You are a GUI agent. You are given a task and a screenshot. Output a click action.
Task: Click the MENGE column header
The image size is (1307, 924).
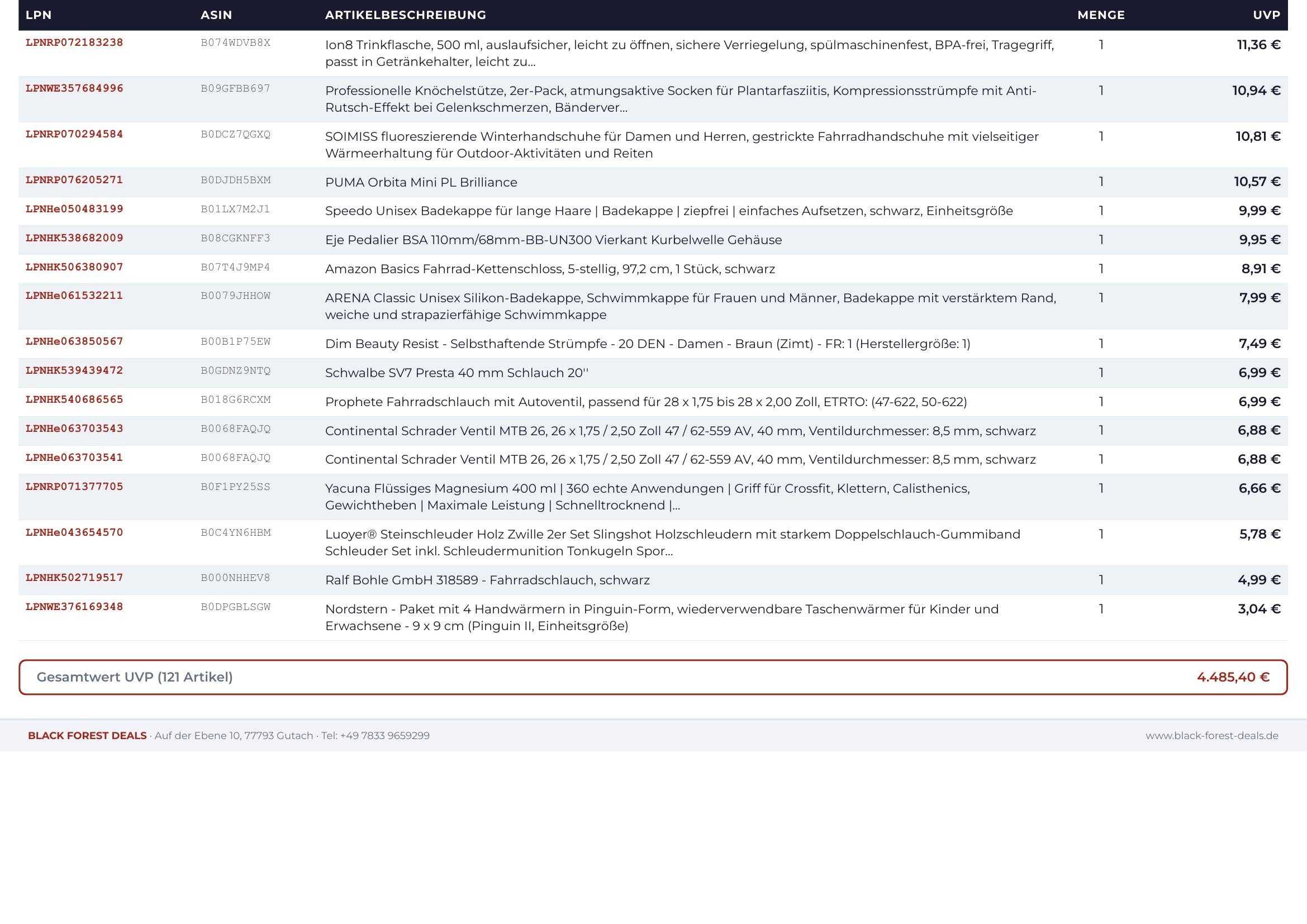[1101, 15]
